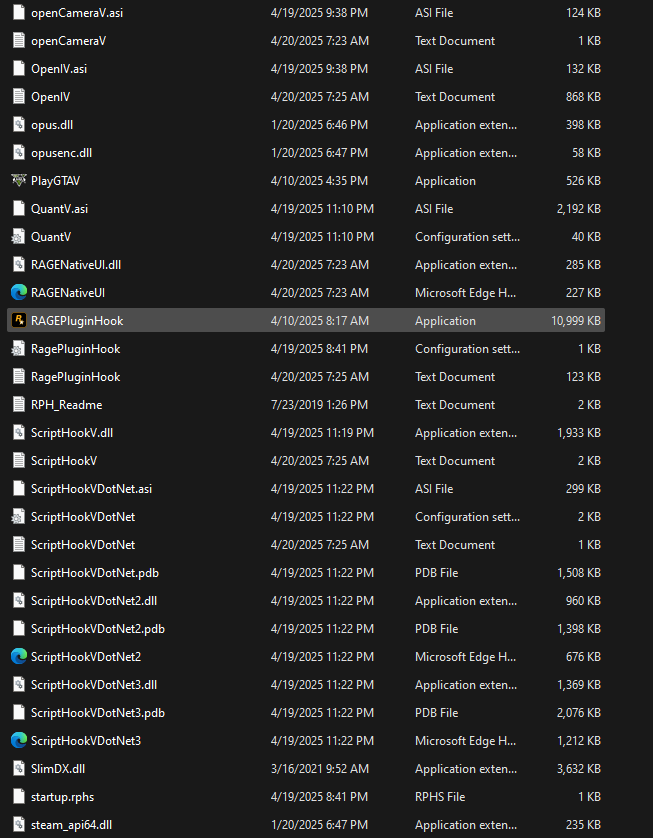The image size is (653, 838).
Task: Select the OpenIV Text Document icon
Action: (x=19, y=97)
